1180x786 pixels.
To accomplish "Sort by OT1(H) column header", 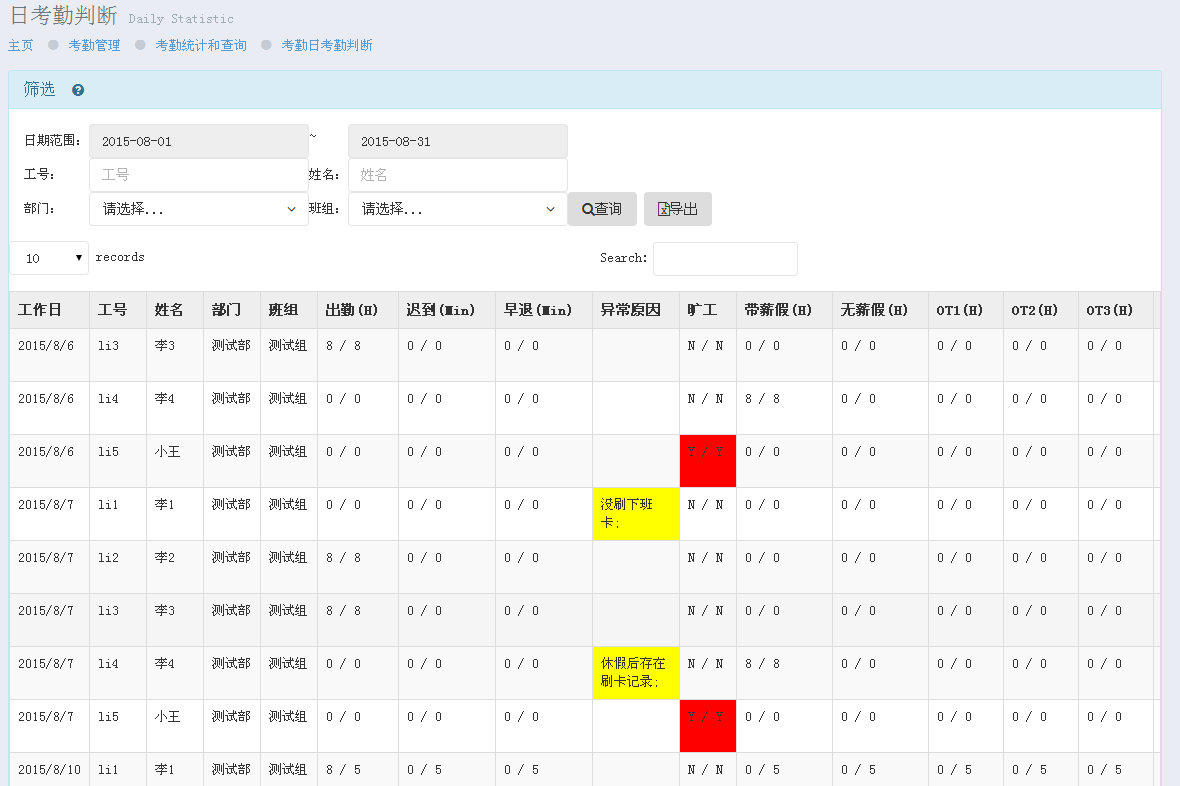I will (x=966, y=310).
